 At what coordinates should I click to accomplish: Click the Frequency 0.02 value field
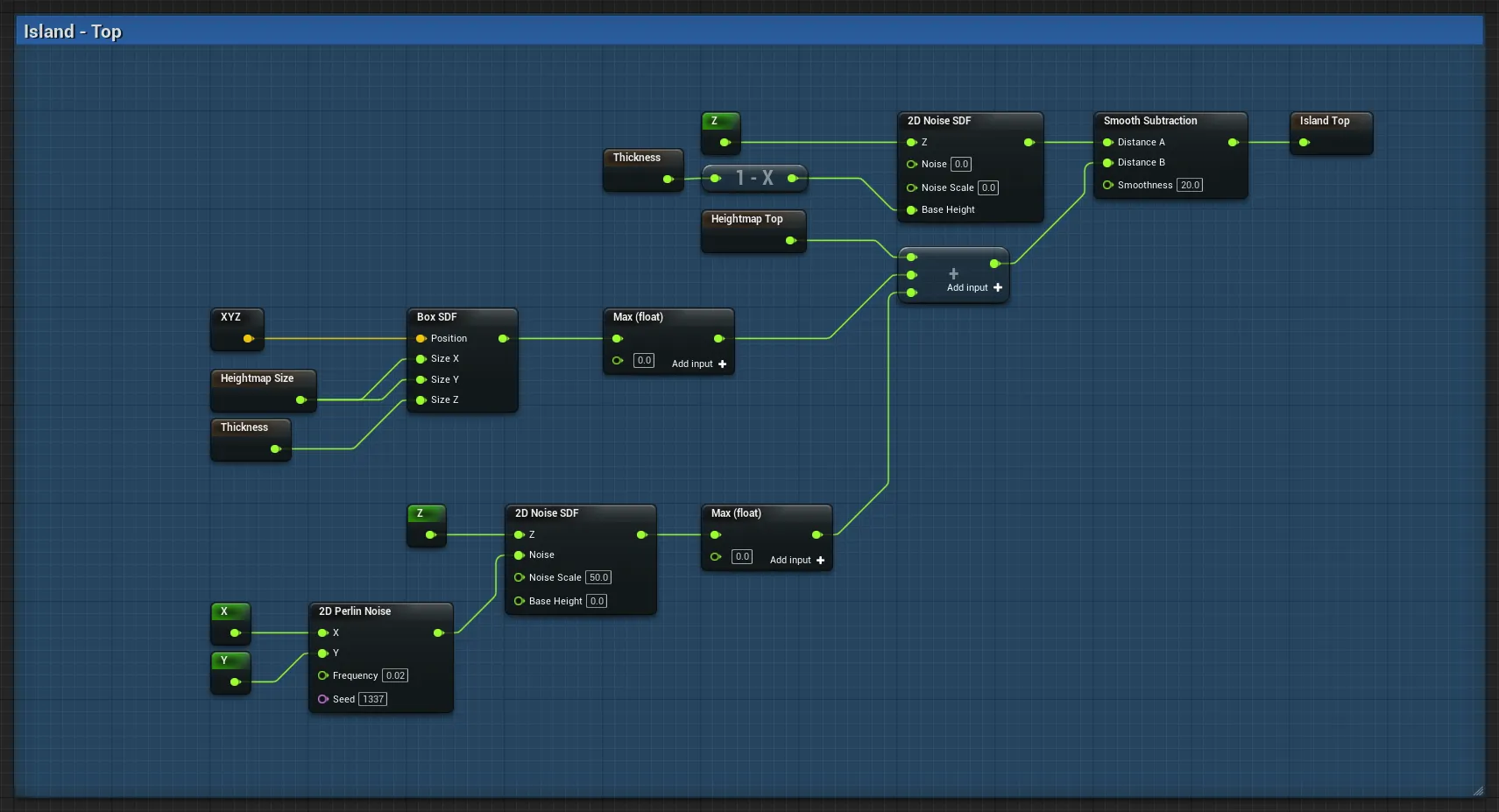[395, 675]
